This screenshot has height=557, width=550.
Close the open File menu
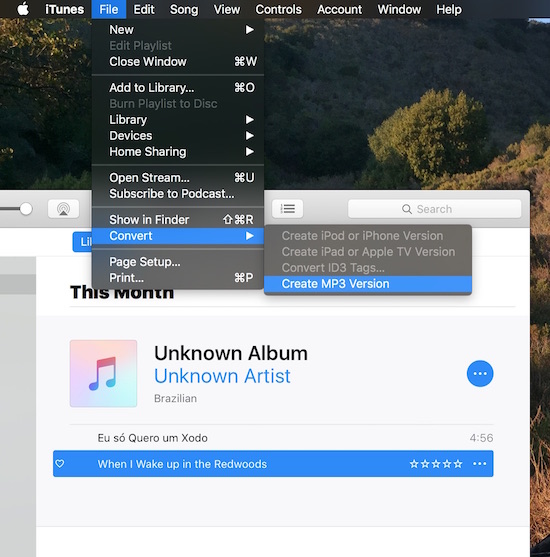[x=109, y=9]
